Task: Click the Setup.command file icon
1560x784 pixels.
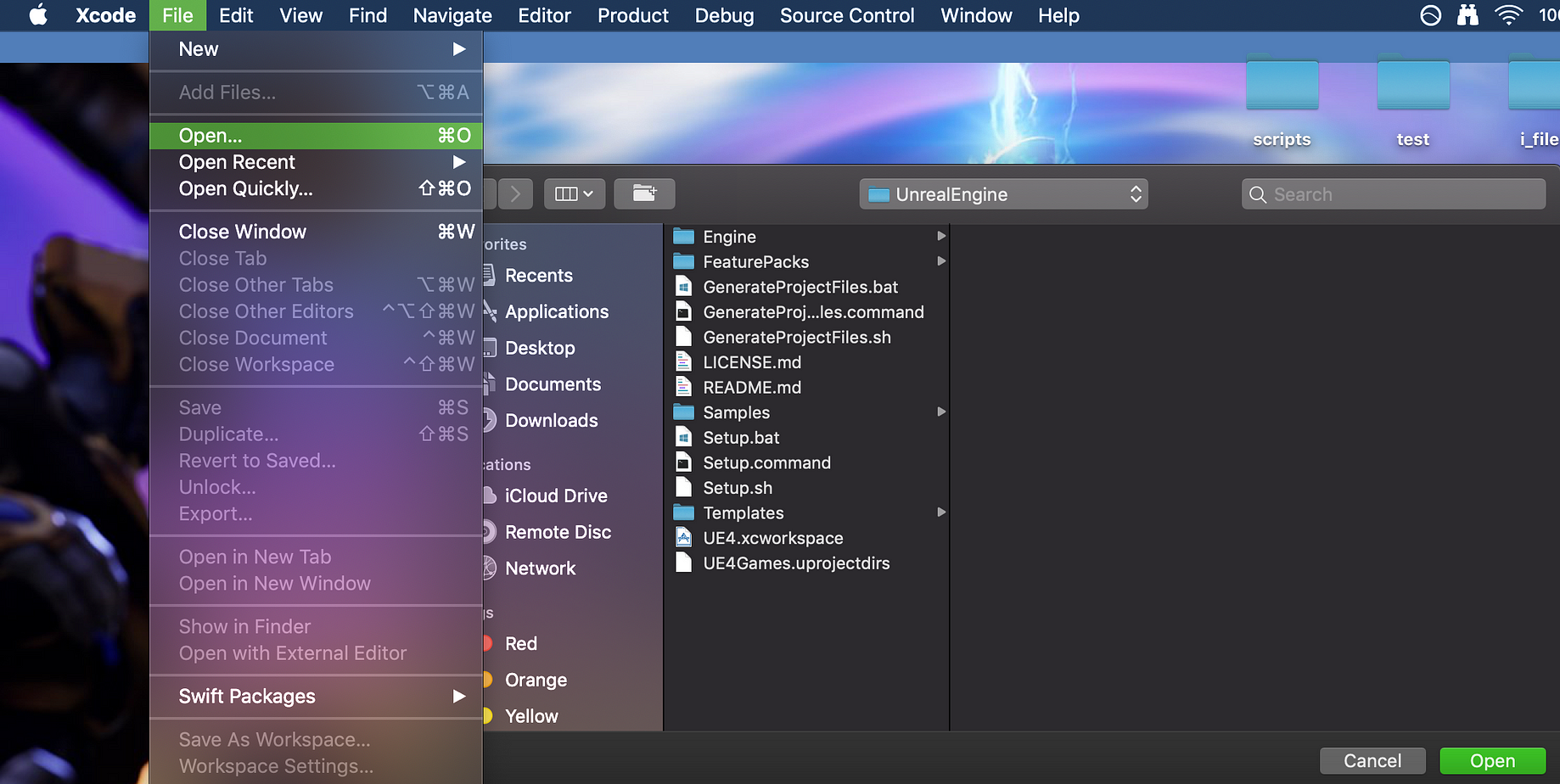Action: pyautogui.click(x=683, y=462)
